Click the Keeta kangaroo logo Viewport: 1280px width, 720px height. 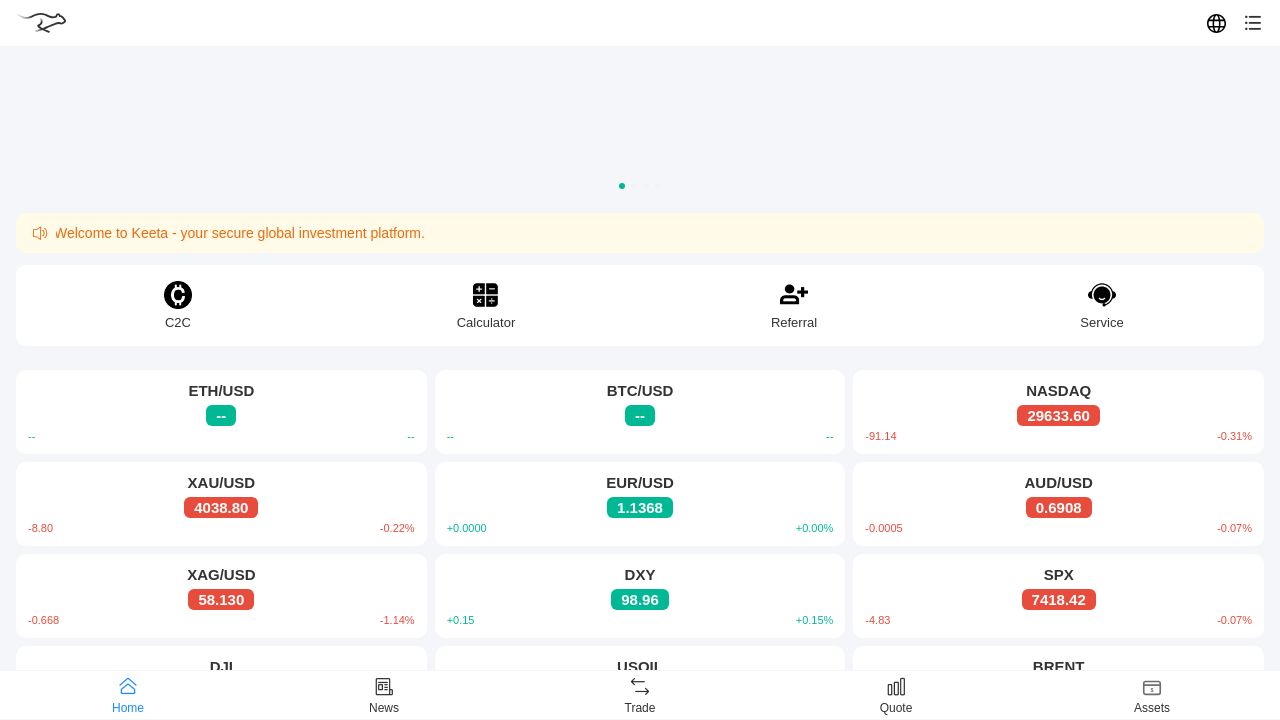[x=42, y=22]
